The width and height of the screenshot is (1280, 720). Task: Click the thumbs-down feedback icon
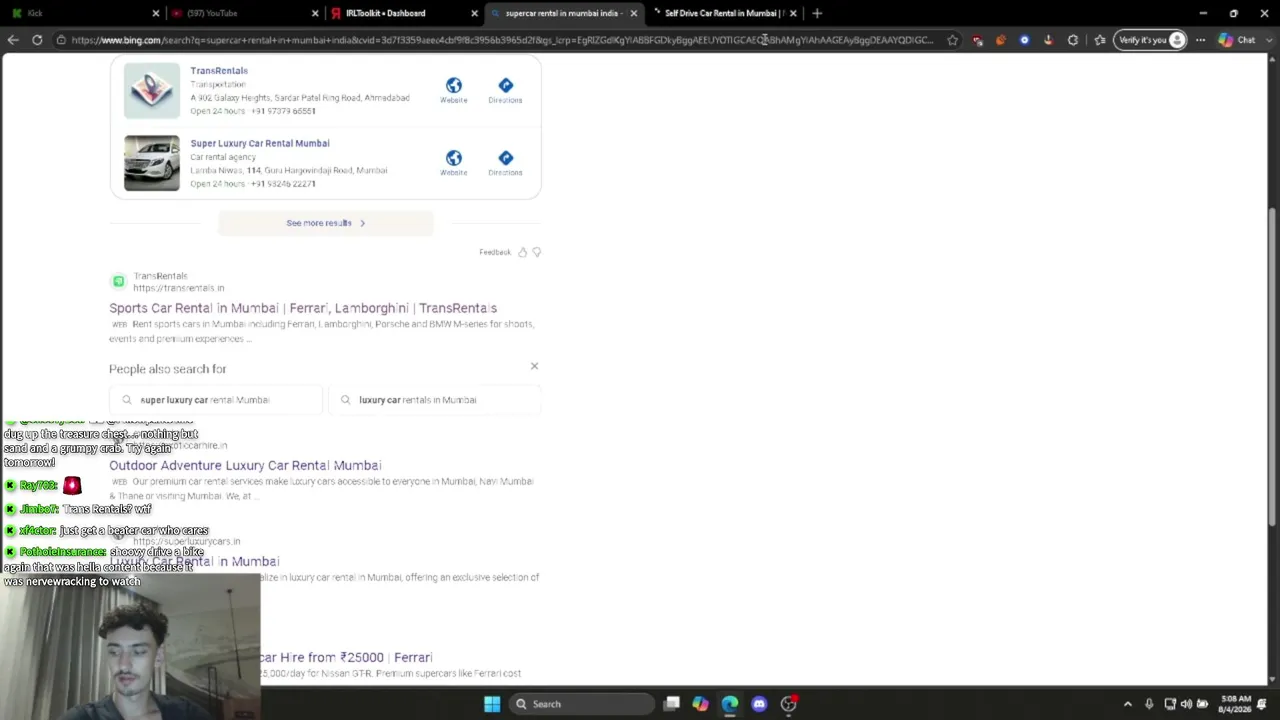[537, 252]
